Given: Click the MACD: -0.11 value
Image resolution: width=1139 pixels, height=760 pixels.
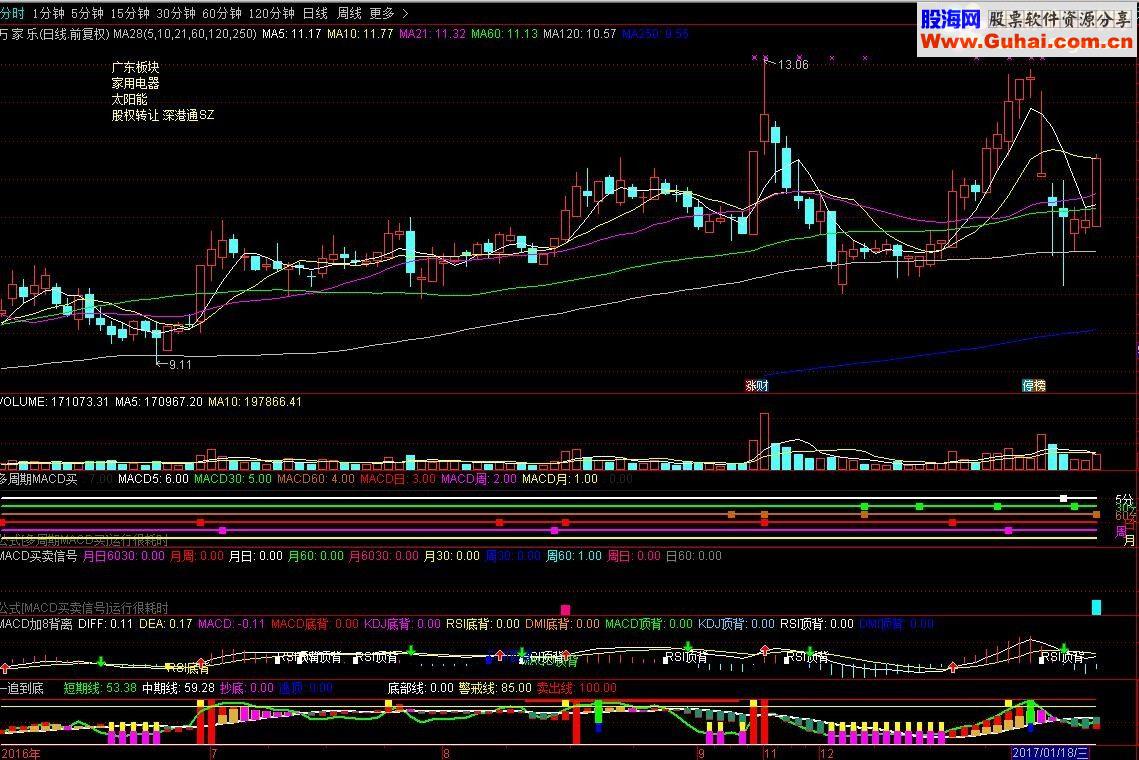Looking at the screenshot, I should click(232, 623).
